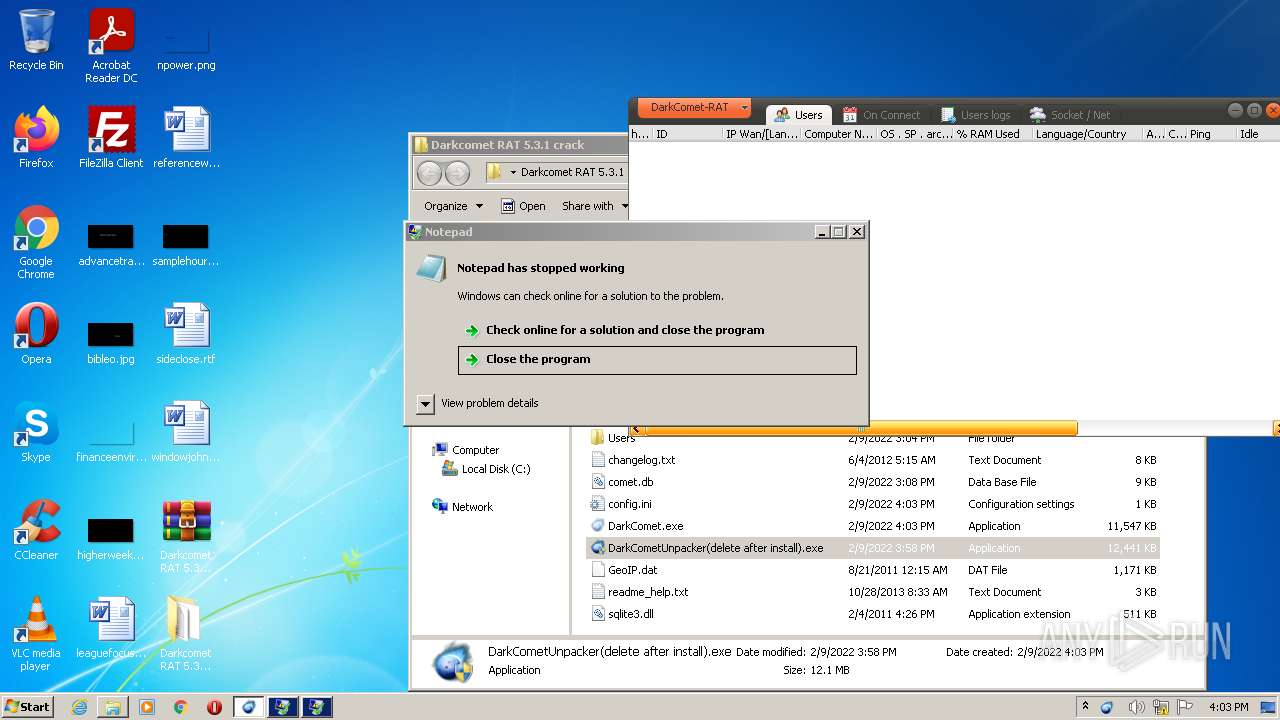The image size is (1280, 720).
Task: Open Windows Explorer from taskbar
Action: pos(113,707)
